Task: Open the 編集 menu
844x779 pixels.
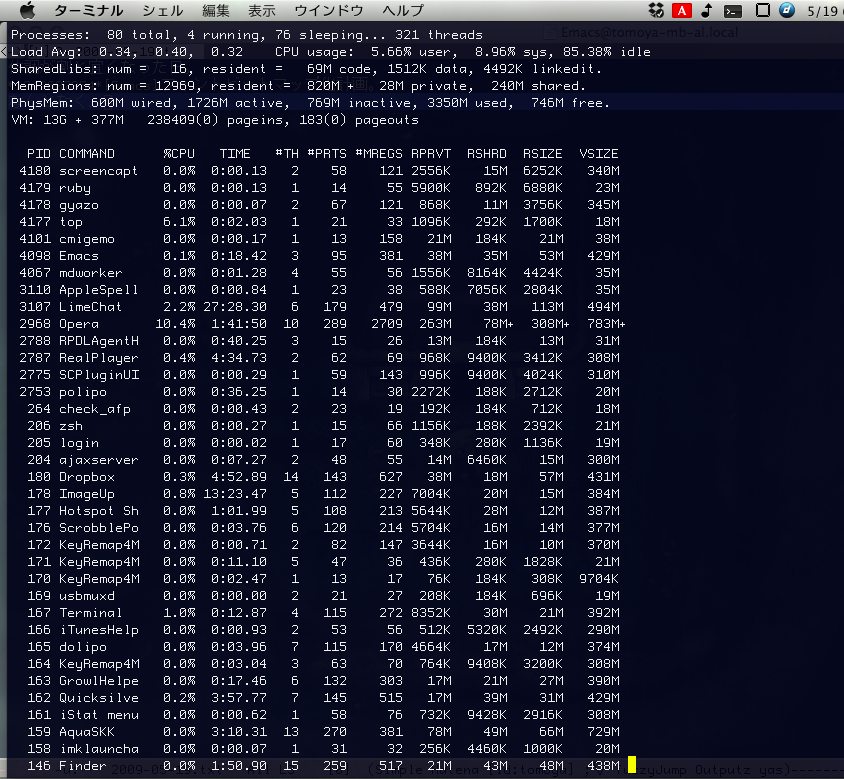Action: (215, 10)
